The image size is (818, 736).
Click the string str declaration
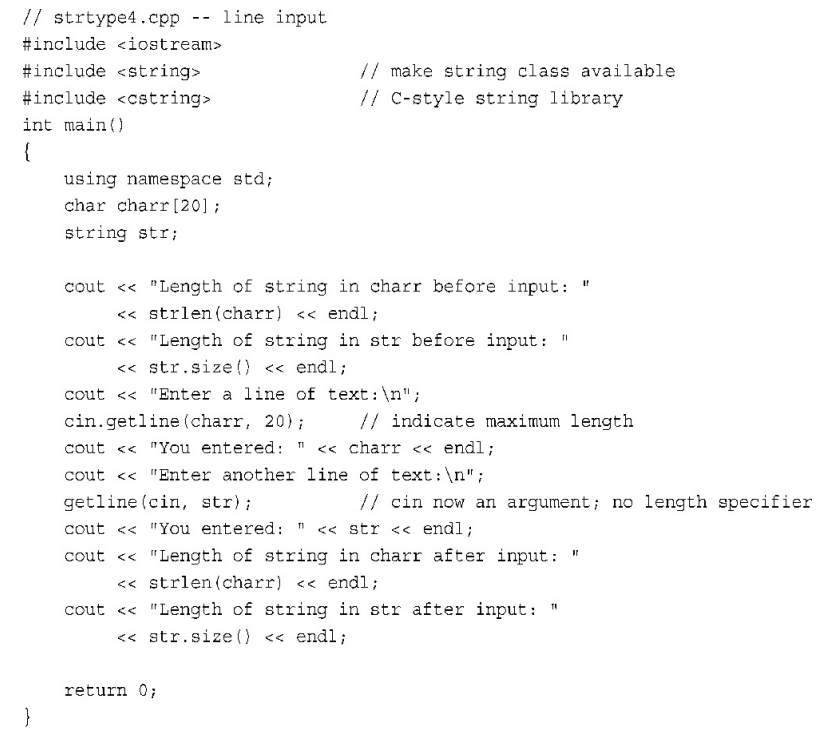[x=121, y=233]
